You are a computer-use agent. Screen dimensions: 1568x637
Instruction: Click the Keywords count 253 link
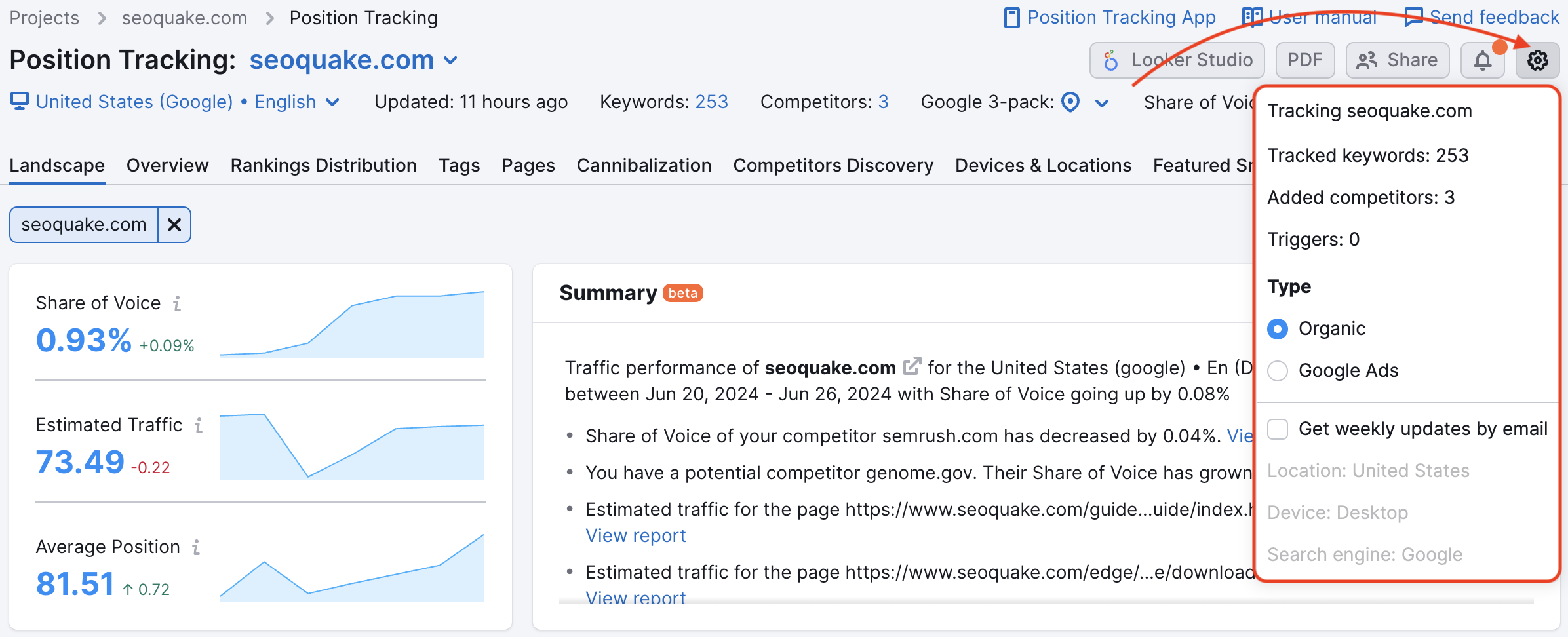coord(712,102)
